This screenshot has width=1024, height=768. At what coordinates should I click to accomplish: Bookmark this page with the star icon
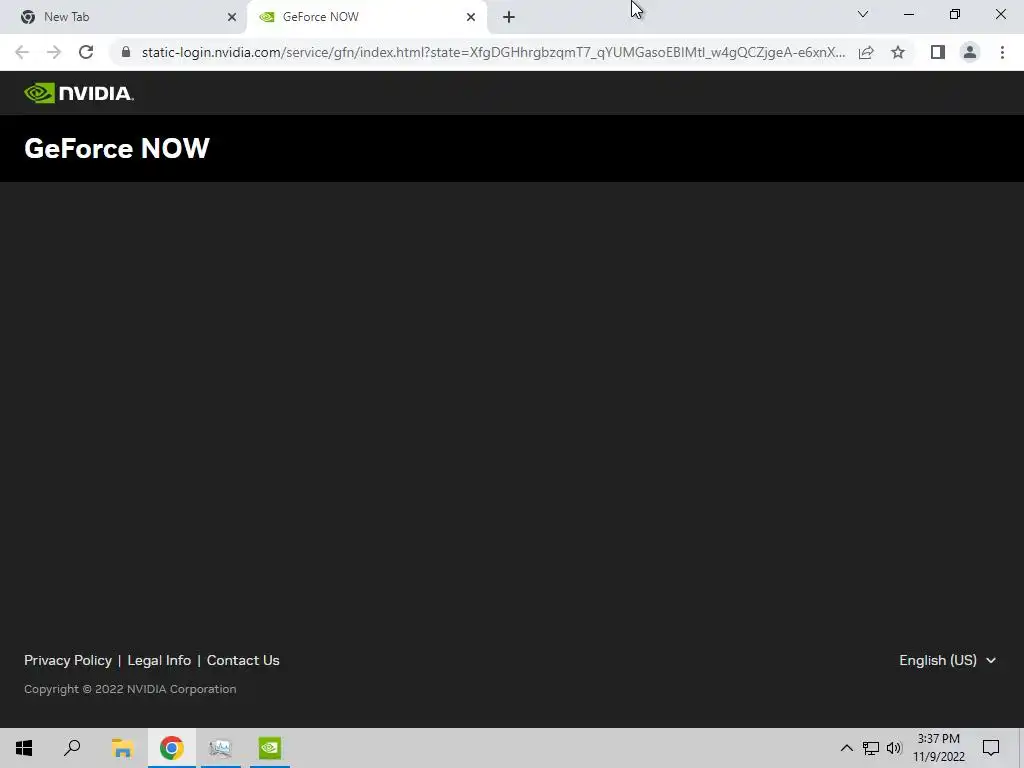tap(898, 52)
